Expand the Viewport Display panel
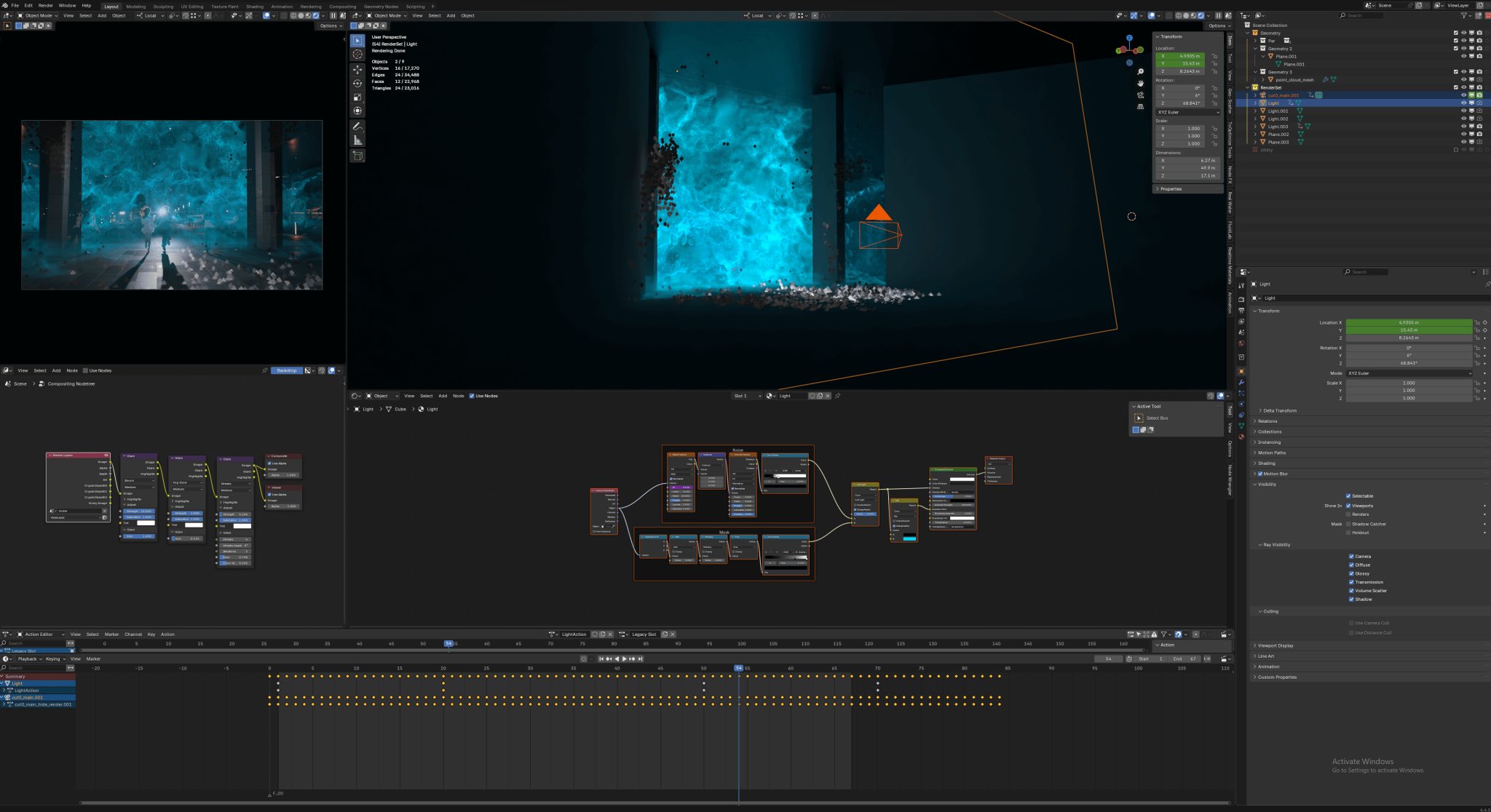 pos(1275,645)
